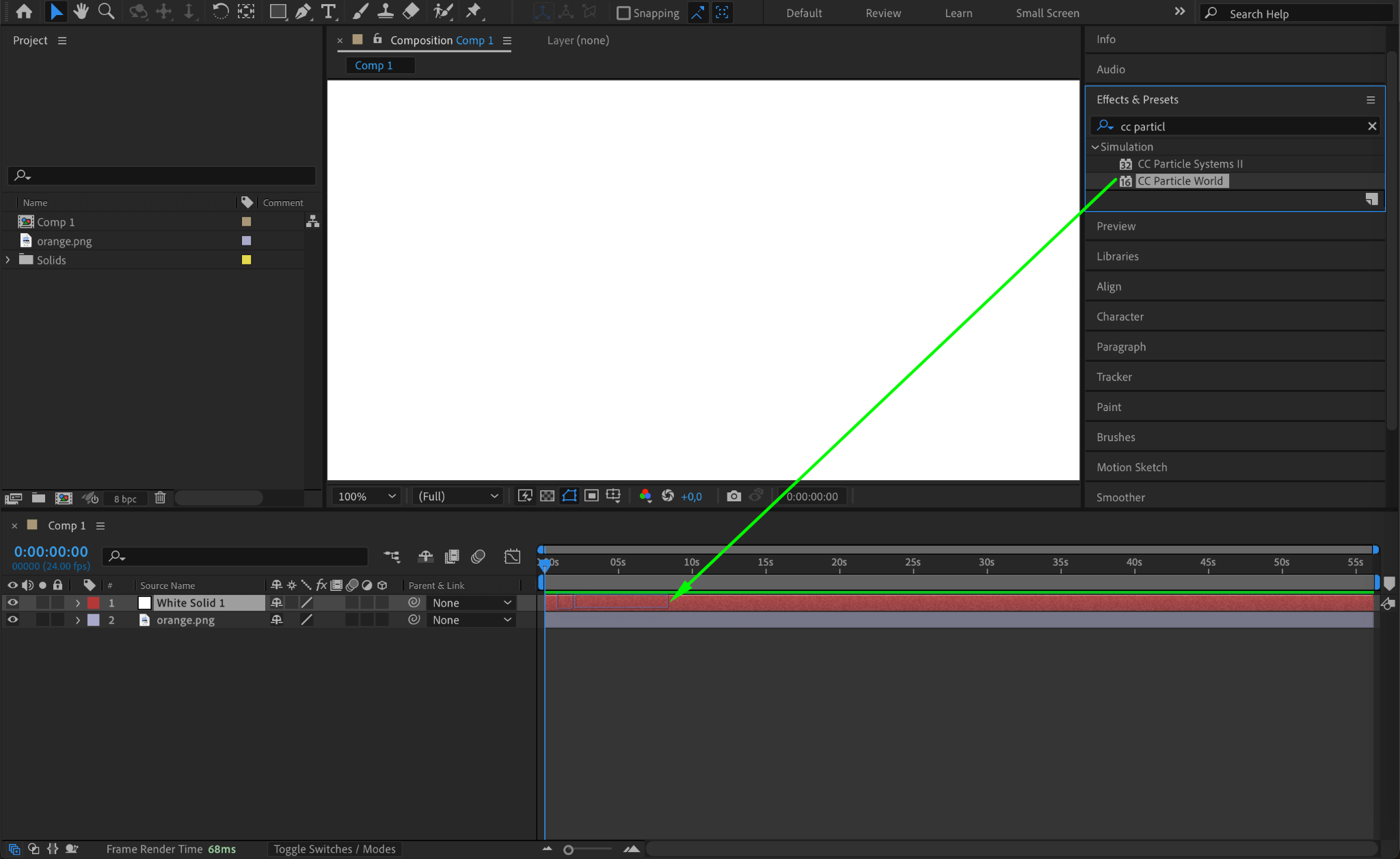Delete selected project item with trash icon
Screen dimensions: 1400x859
(160, 498)
